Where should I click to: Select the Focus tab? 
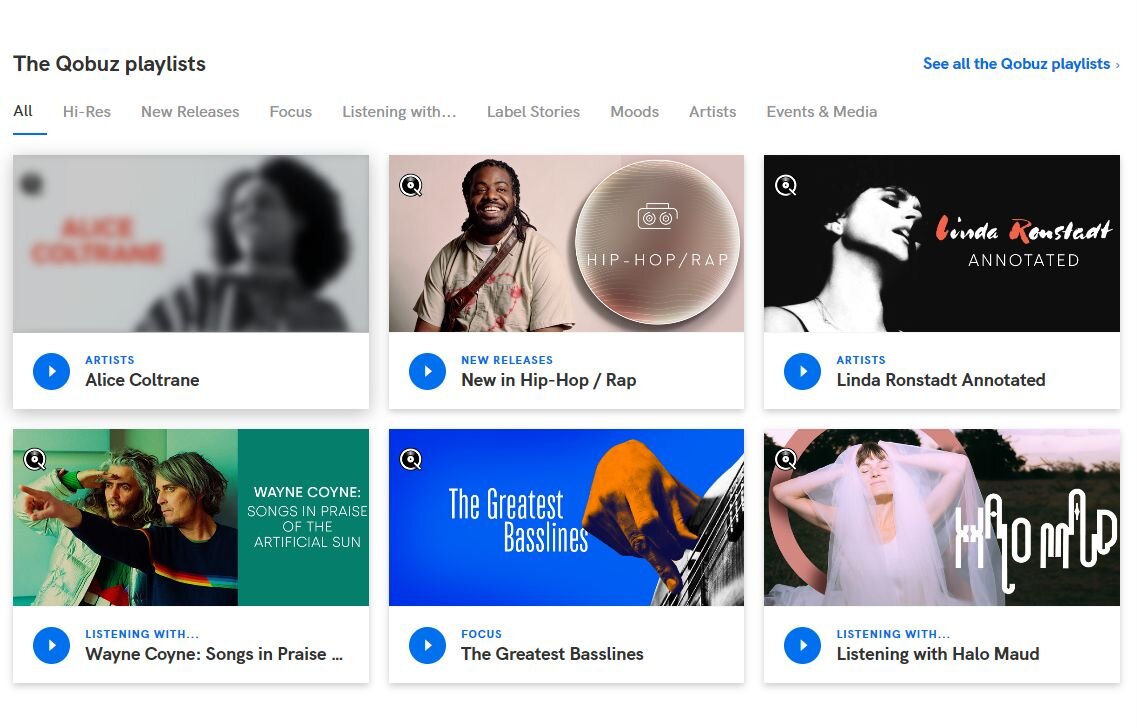(291, 112)
